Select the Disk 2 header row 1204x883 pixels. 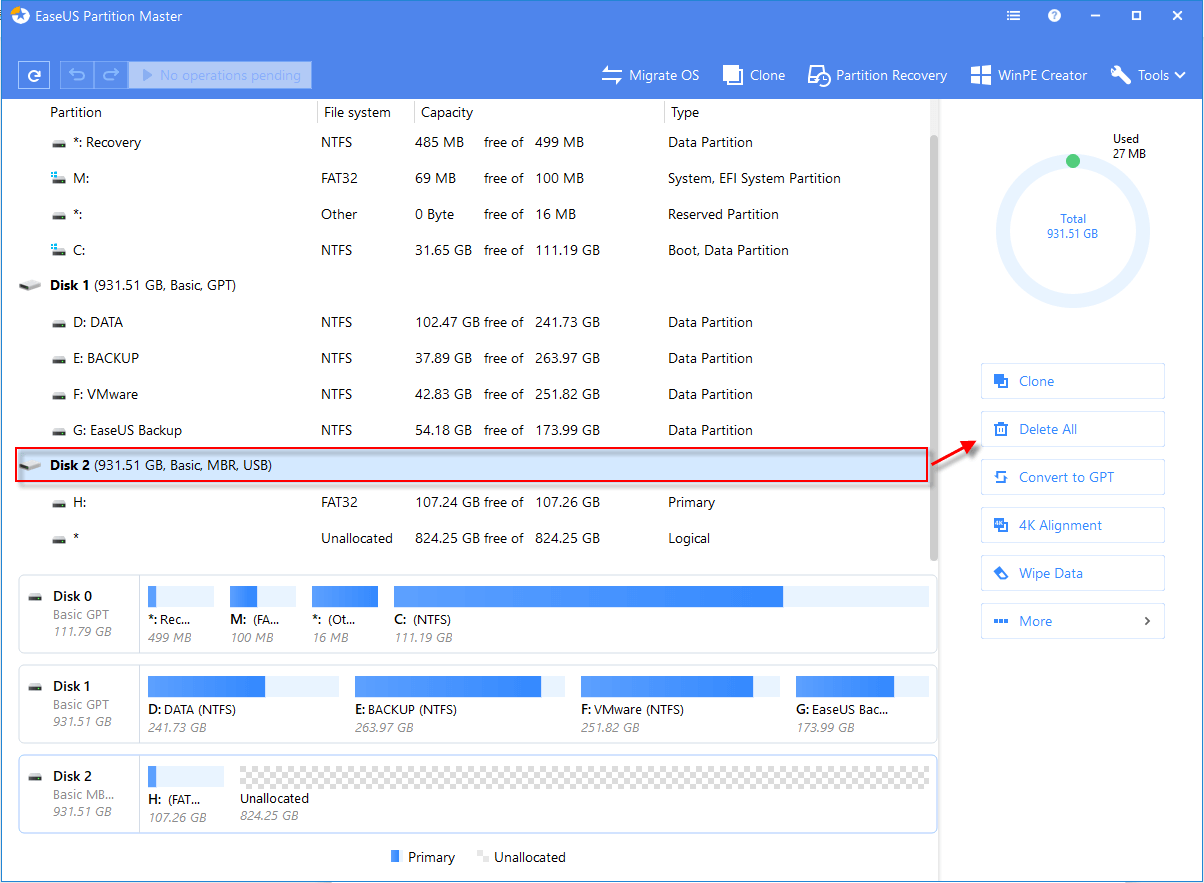472,465
